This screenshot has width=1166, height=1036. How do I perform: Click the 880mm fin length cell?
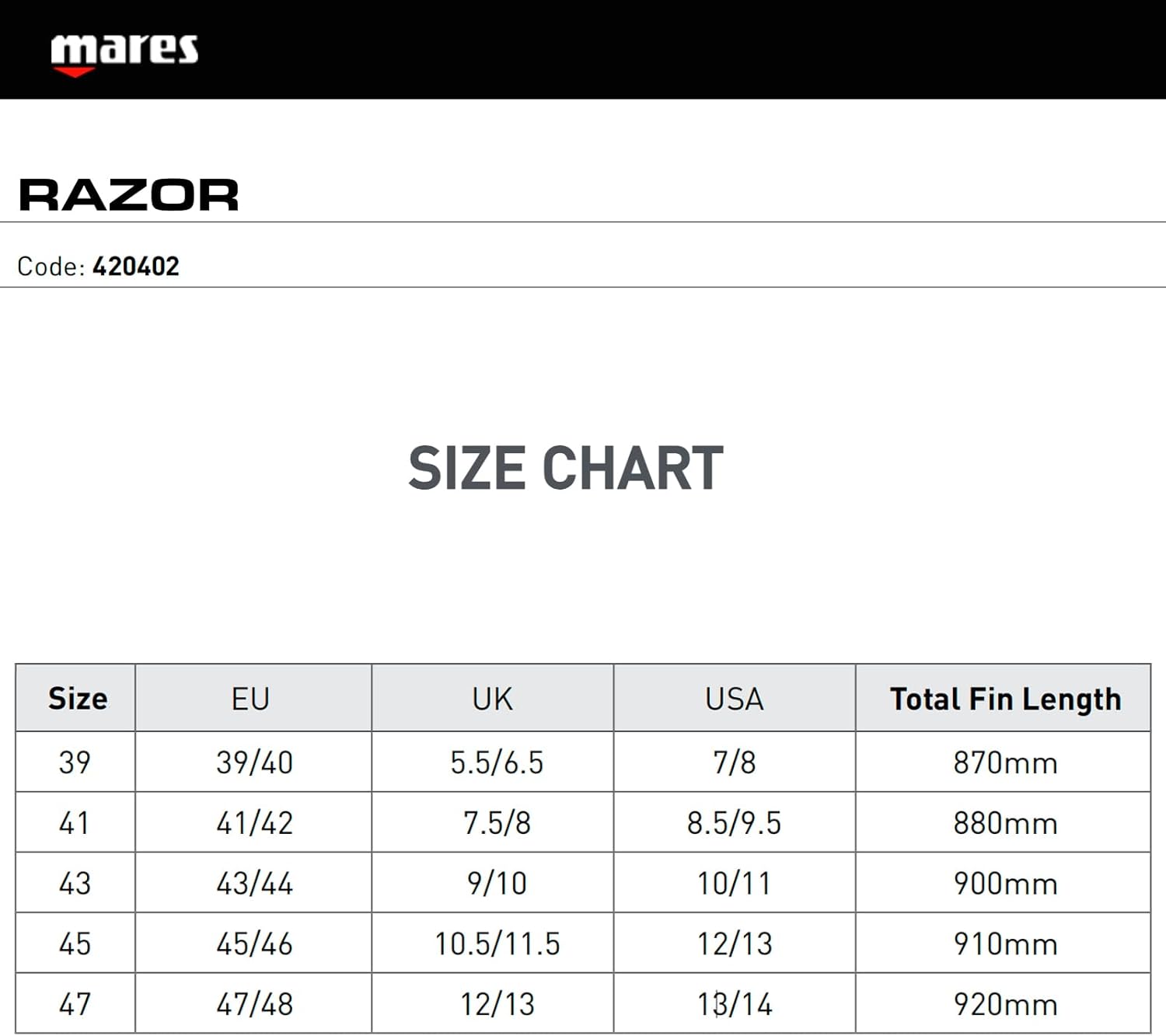tap(1005, 823)
